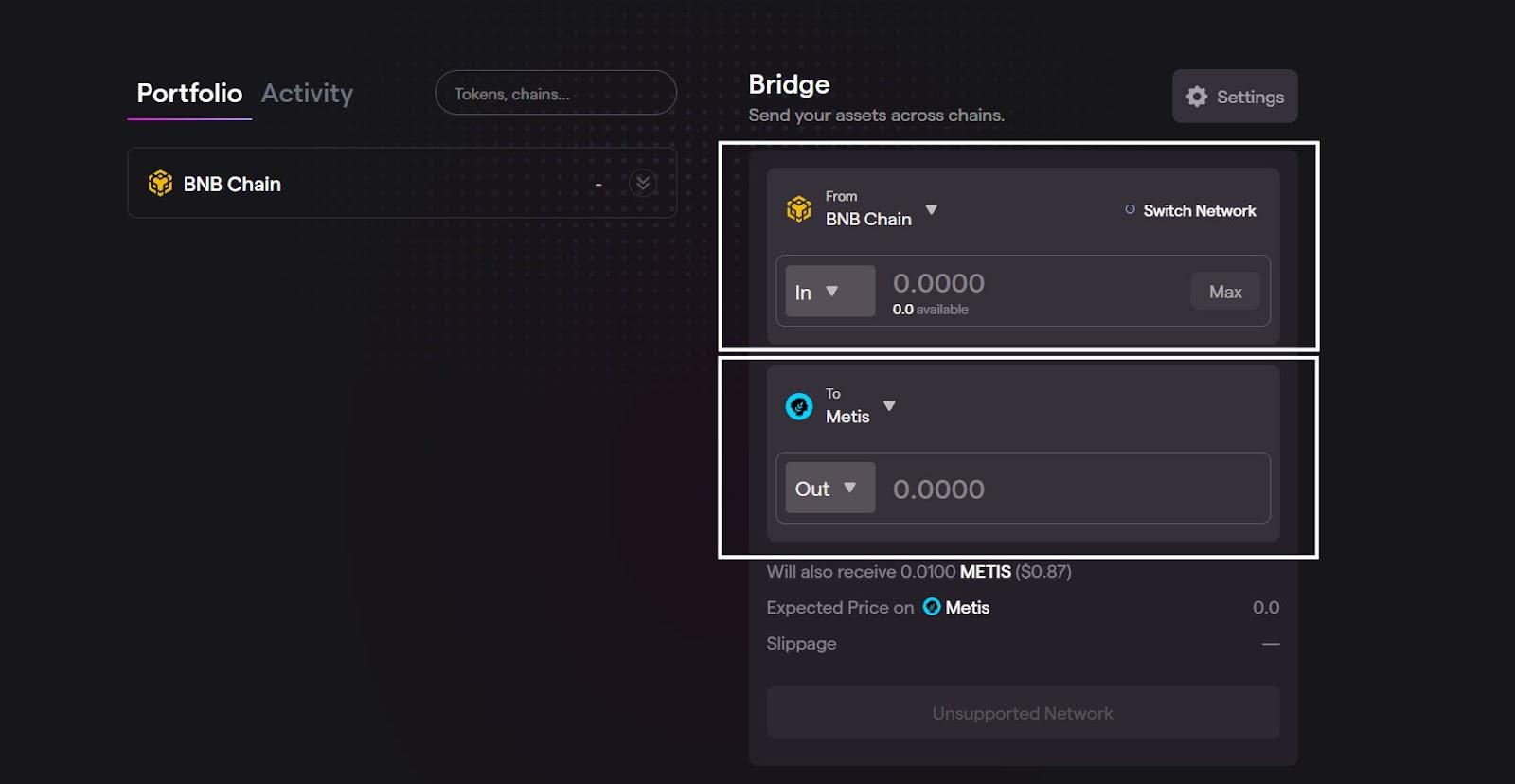
Task: Click the Unsupported Network button
Action: [1022, 712]
